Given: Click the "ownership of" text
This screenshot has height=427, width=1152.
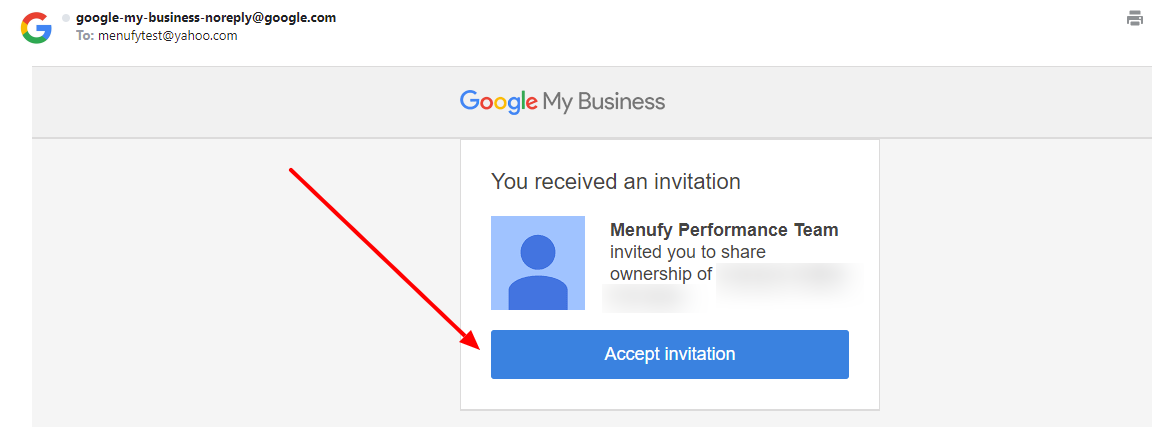Looking at the screenshot, I should pos(660,275).
